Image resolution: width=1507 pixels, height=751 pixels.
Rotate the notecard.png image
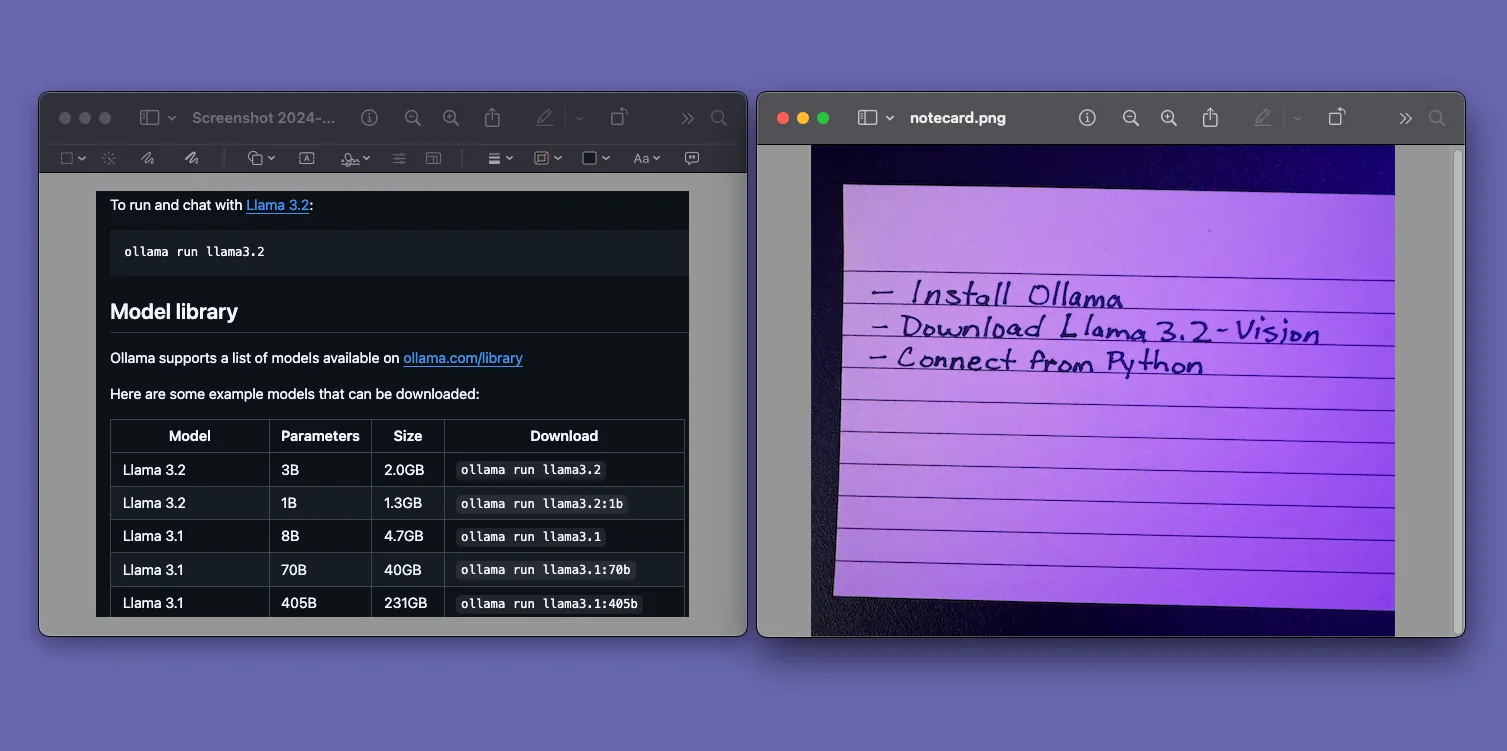click(1336, 118)
